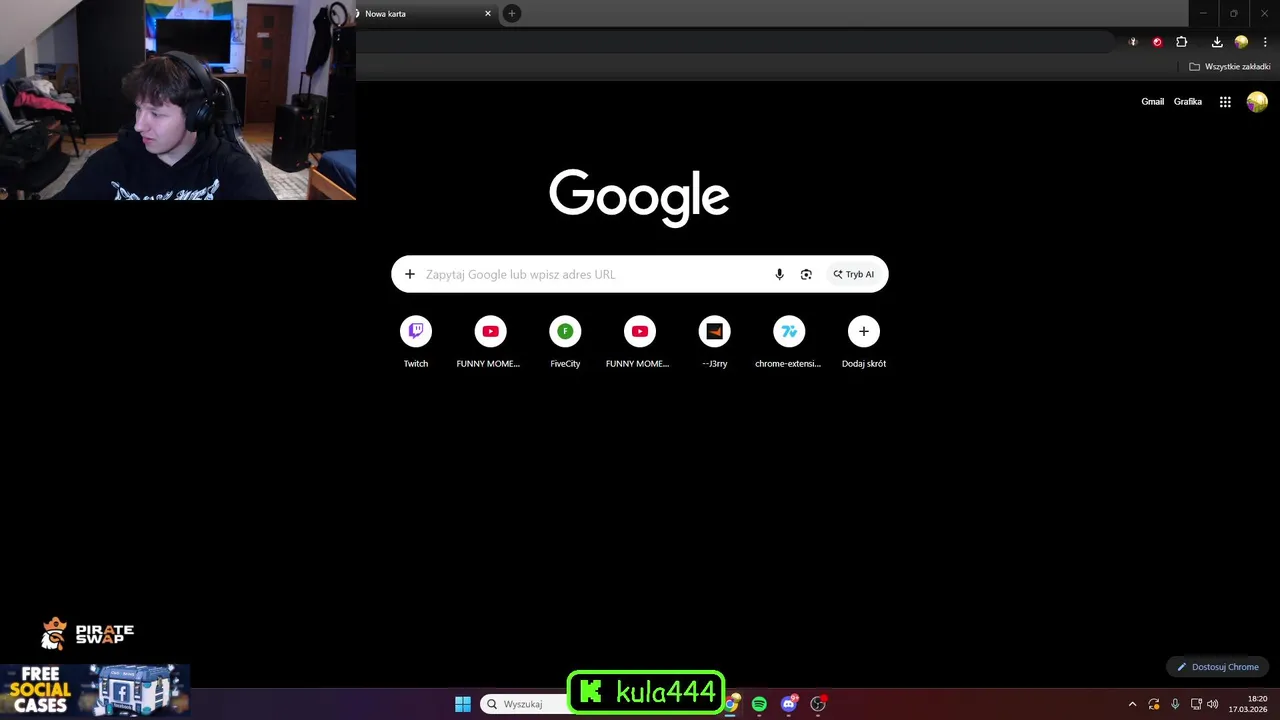Open the round taskbar app beside Discord
Viewport: 1280px width, 720px height.
818,704
